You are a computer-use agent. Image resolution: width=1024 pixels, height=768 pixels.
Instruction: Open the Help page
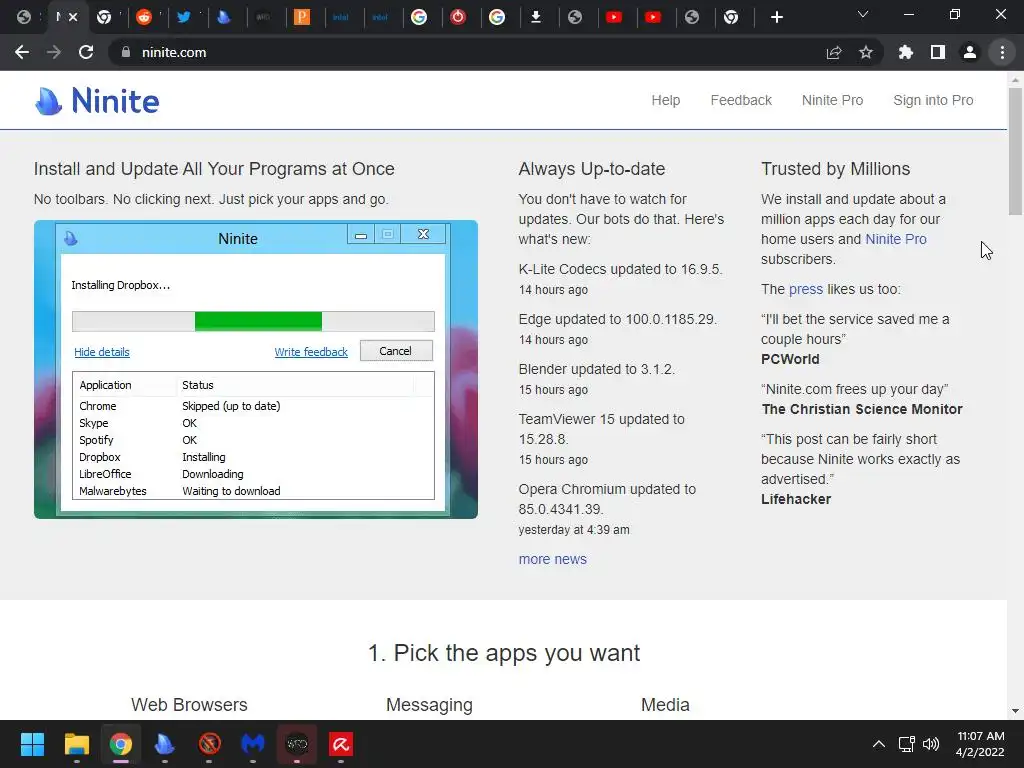pyautogui.click(x=665, y=100)
